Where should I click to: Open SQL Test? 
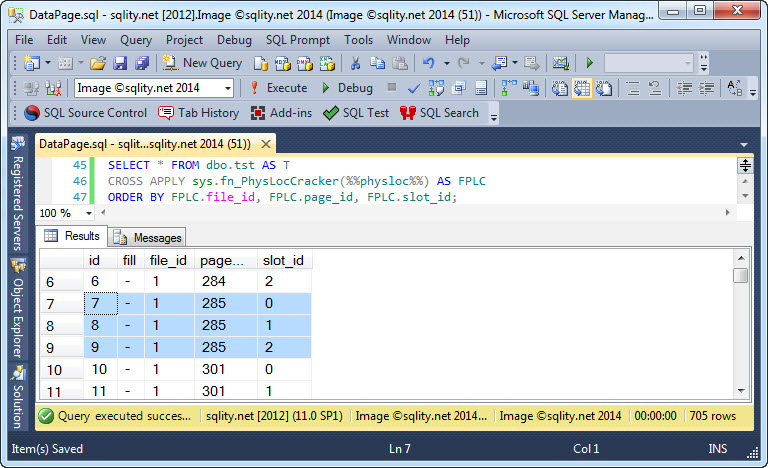[356, 113]
